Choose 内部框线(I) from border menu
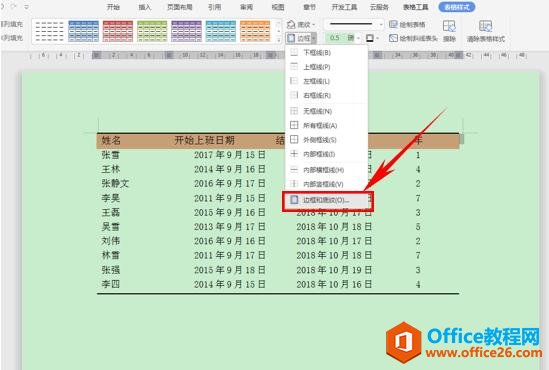This screenshot has height=370, width=549. tap(326, 154)
